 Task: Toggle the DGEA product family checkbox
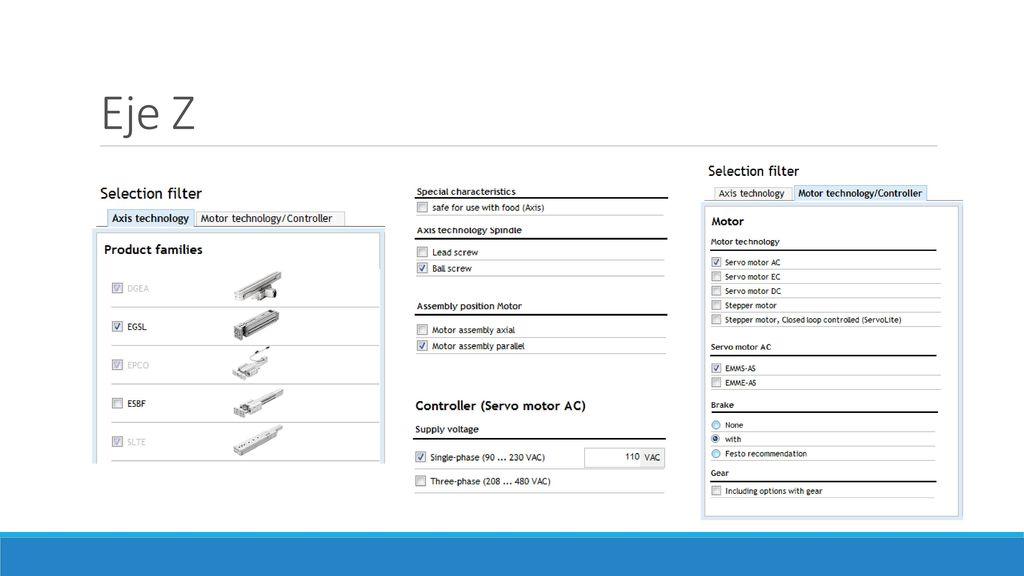[117, 288]
